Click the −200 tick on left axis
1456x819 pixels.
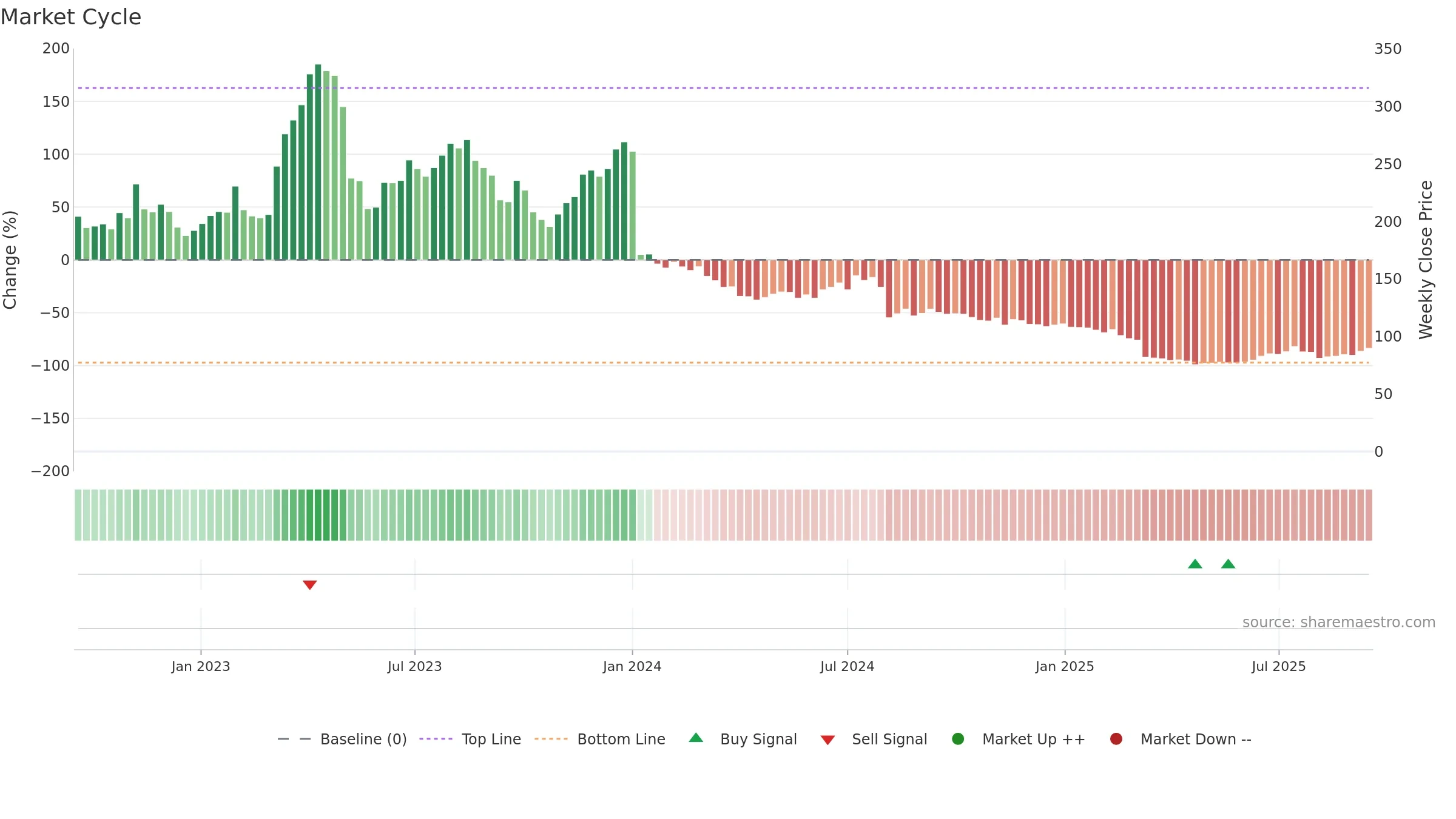click(50, 471)
